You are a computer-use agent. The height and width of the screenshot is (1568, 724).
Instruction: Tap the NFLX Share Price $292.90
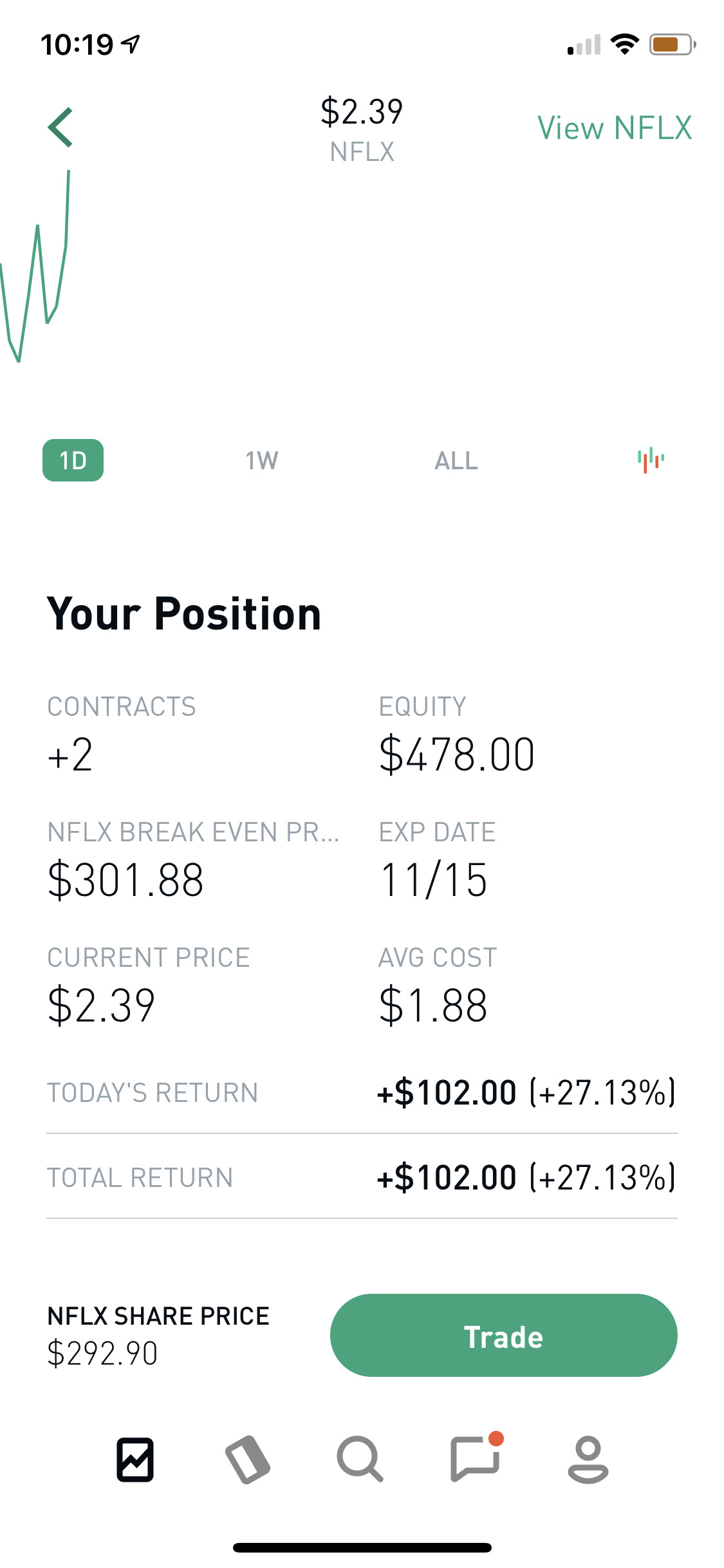point(103,1353)
